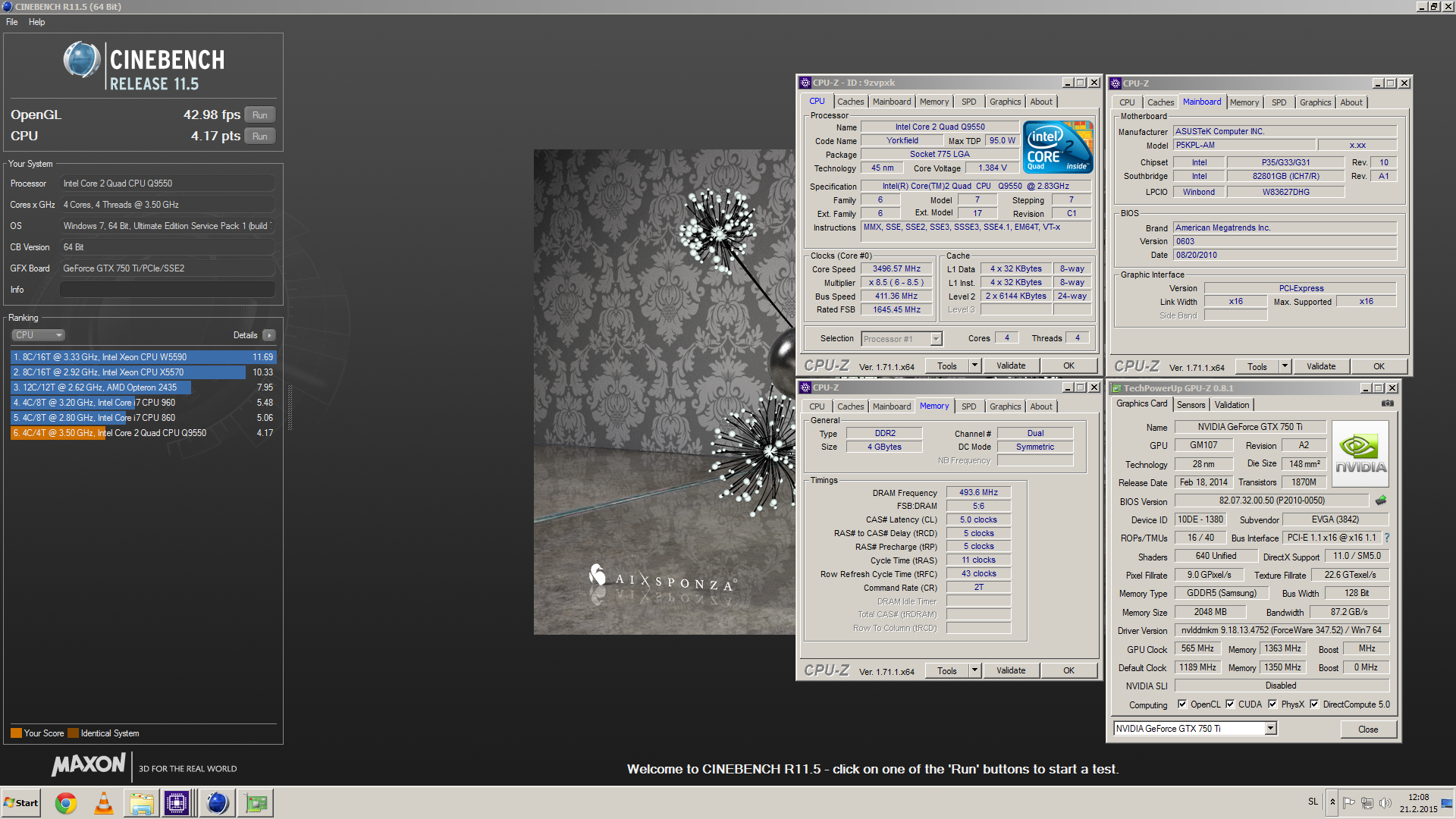This screenshot has height=819, width=1456.
Task: Open the CPU ranking type dropdown
Action: pos(38,335)
